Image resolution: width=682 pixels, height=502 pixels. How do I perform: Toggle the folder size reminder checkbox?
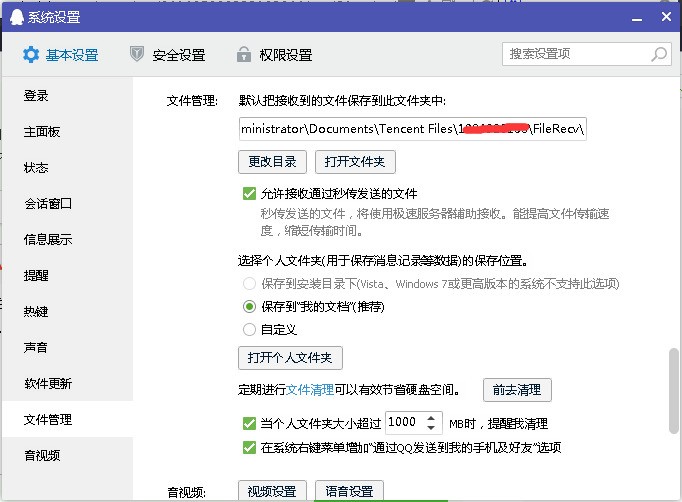[249, 423]
